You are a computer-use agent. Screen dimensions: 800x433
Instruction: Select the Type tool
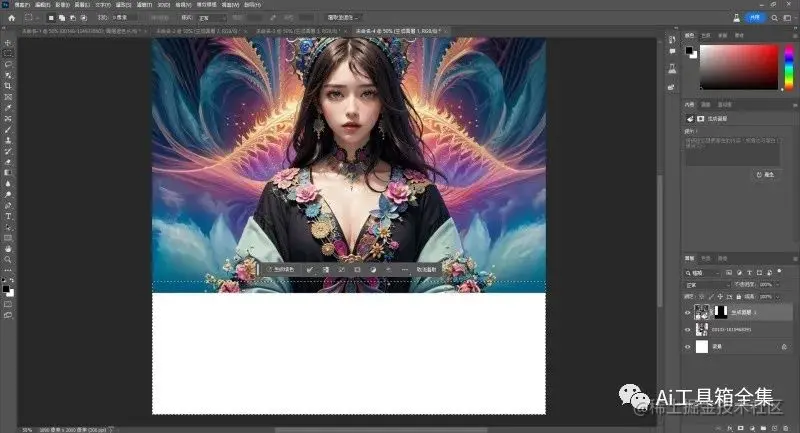coord(8,216)
